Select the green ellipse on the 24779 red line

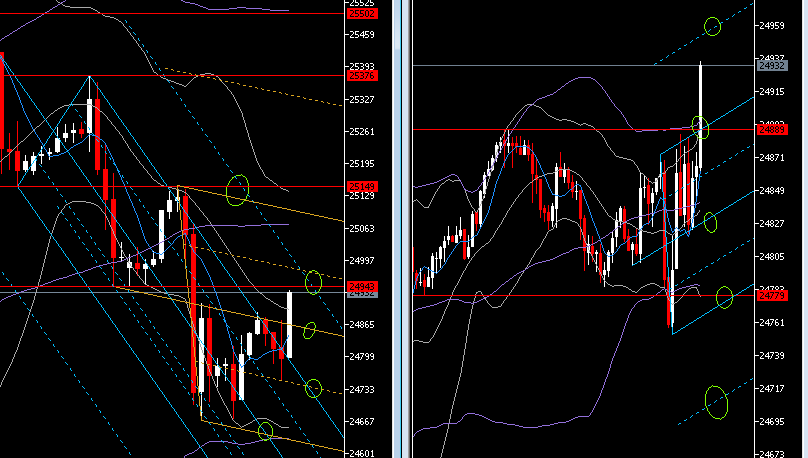pos(725,298)
